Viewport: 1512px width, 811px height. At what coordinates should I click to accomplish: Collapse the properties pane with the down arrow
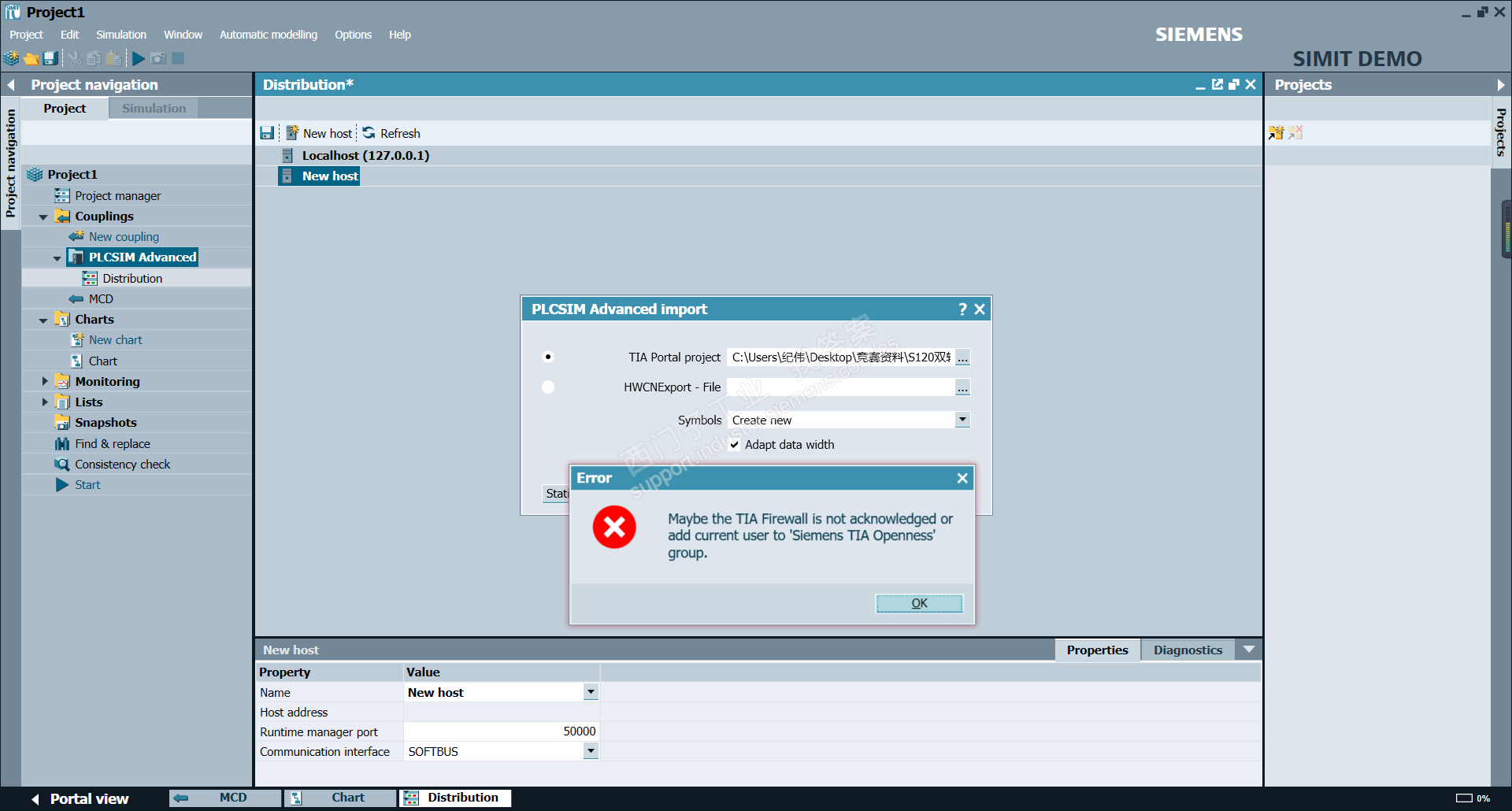(1249, 650)
